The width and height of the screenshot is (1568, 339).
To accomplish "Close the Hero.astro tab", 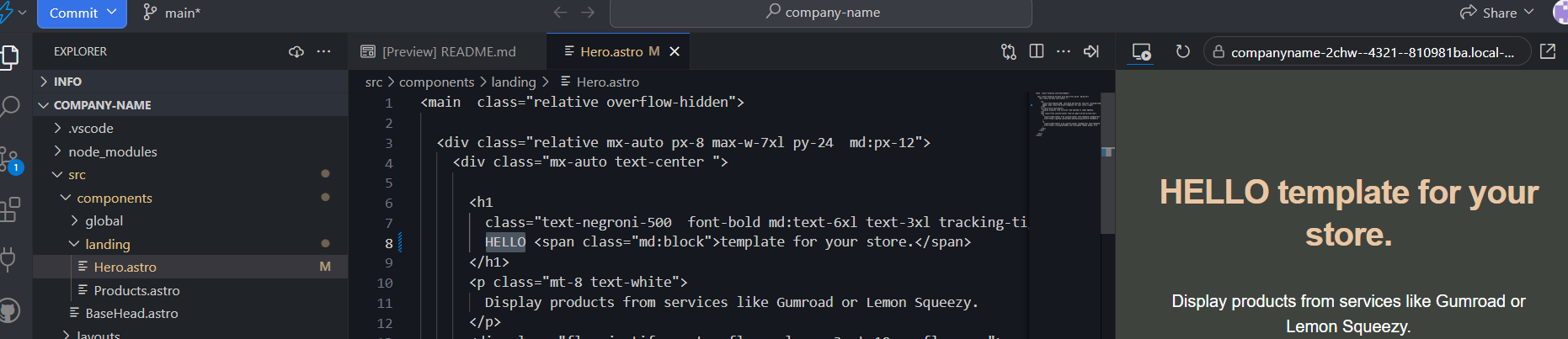I will pyautogui.click(x=675, y=51).
